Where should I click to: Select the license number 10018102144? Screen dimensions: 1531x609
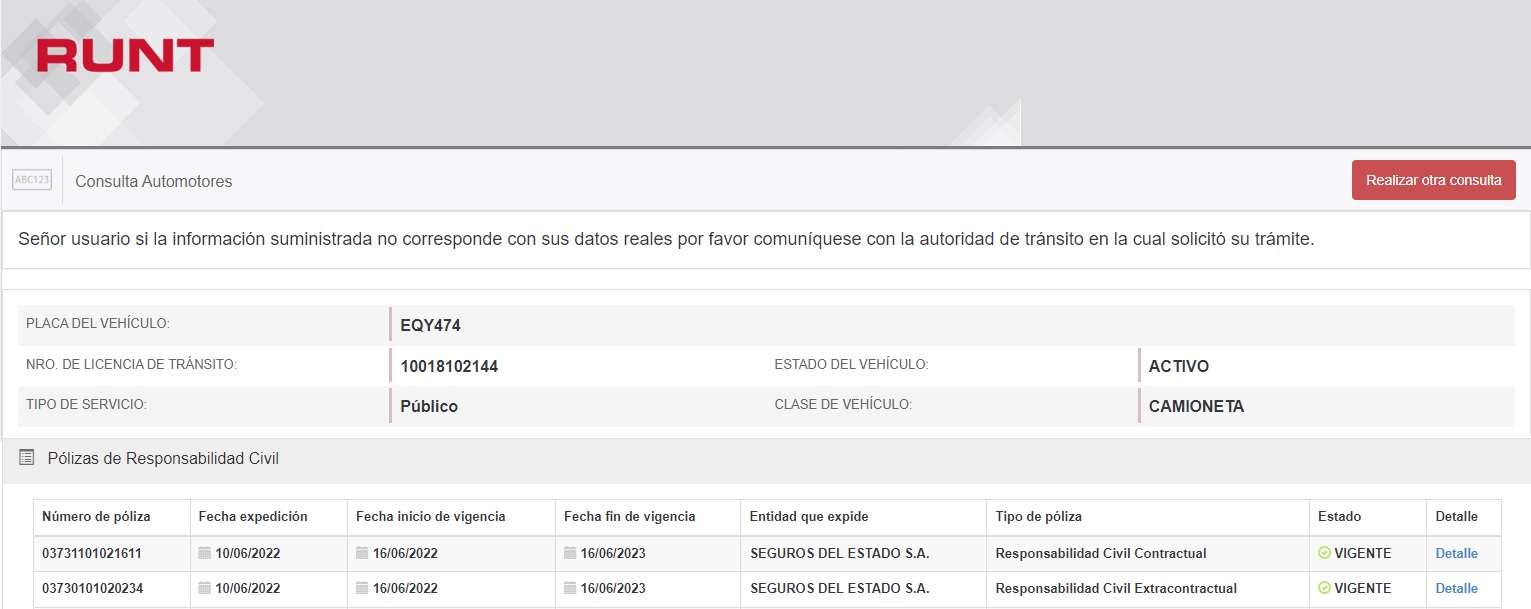pos(449,367)
